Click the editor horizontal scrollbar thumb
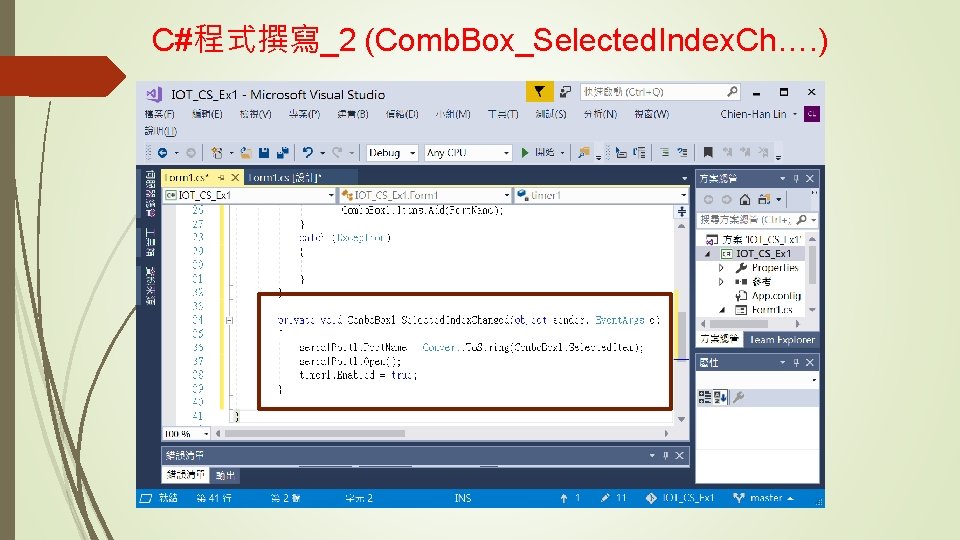Screen dimensions: 960x540 [315, 433]
